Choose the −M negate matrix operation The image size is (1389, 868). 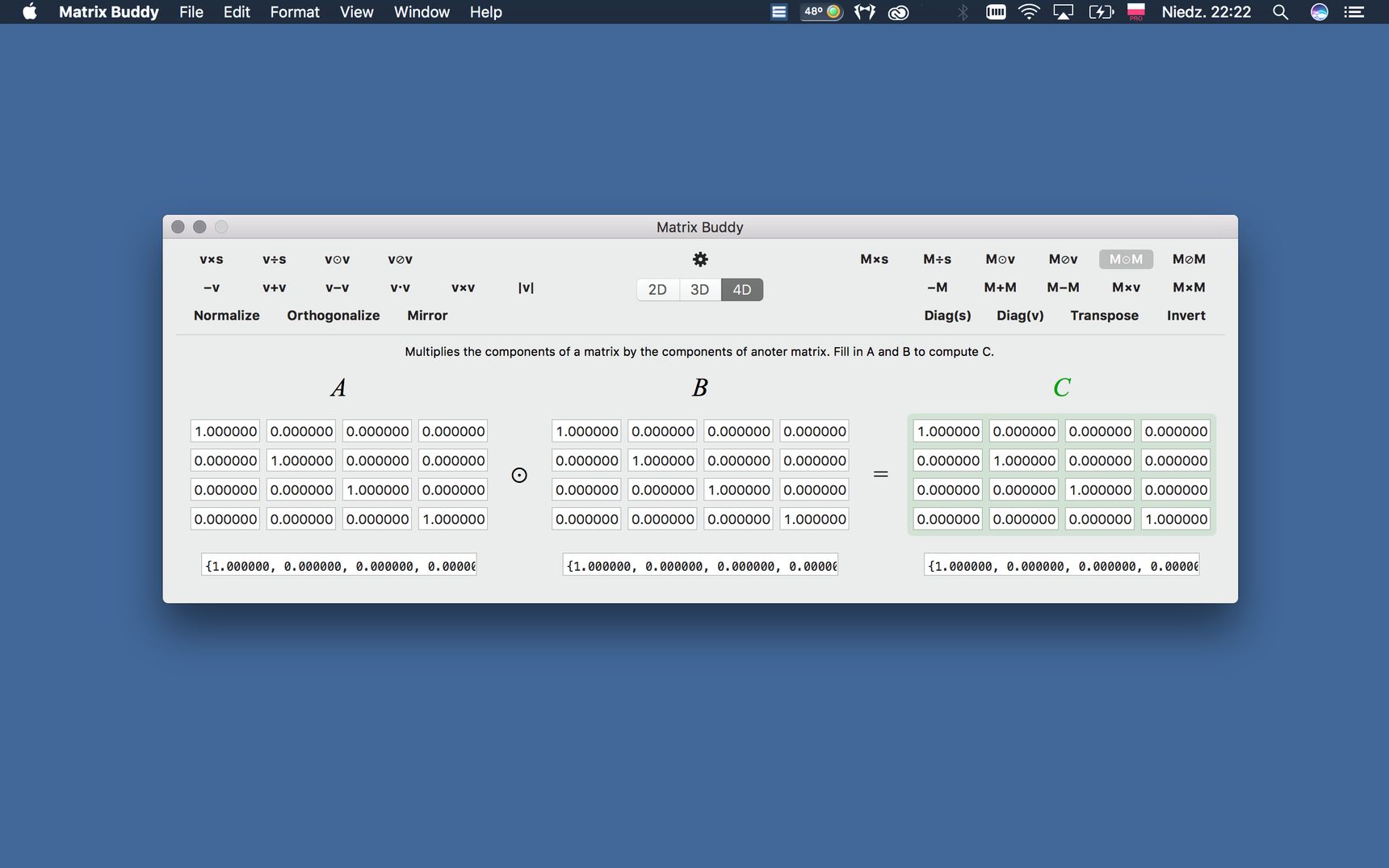[938, 287]
